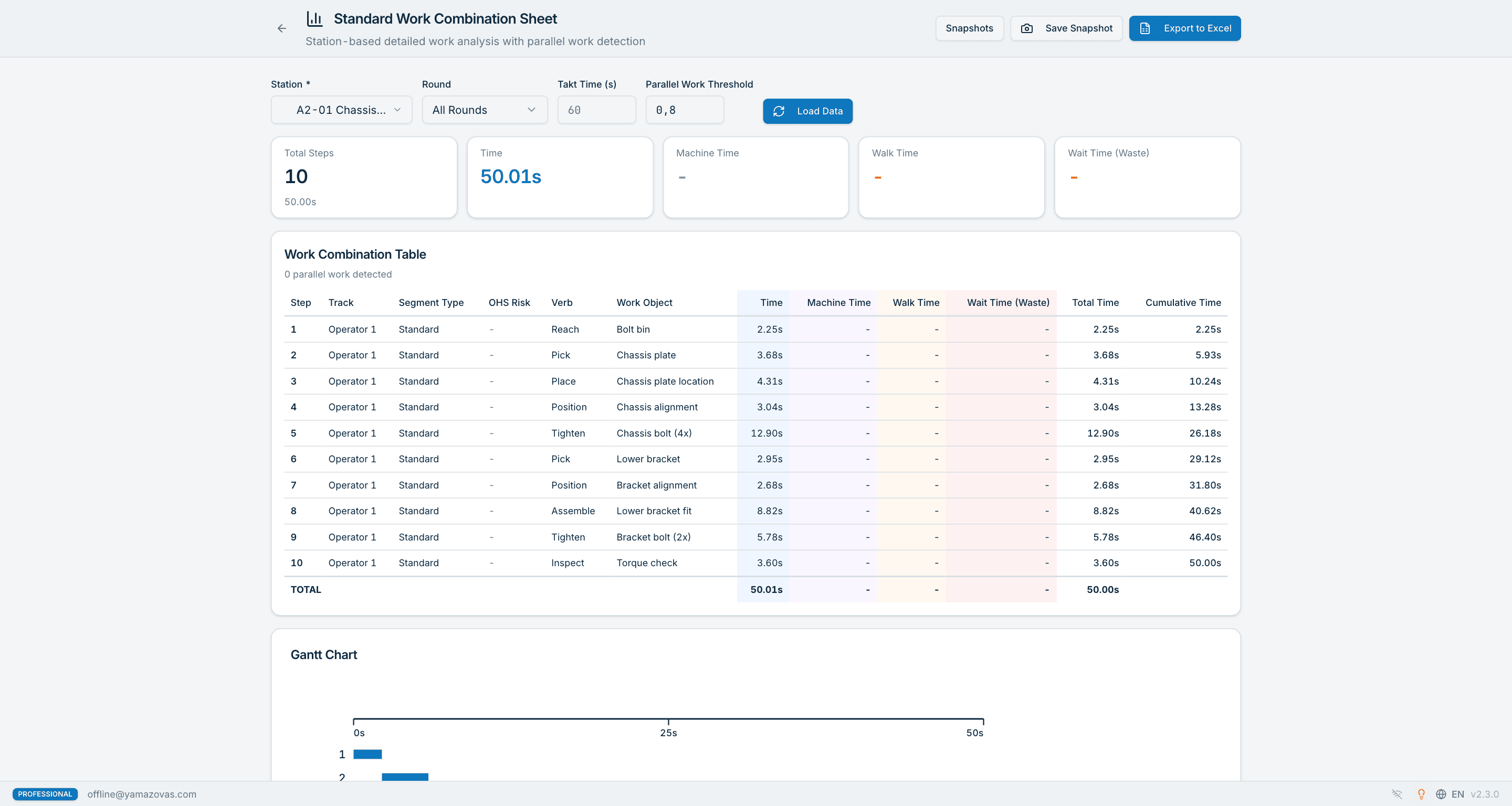
Task: Click the 'Chassis bolt (4x)' cell
Action: 654,433
